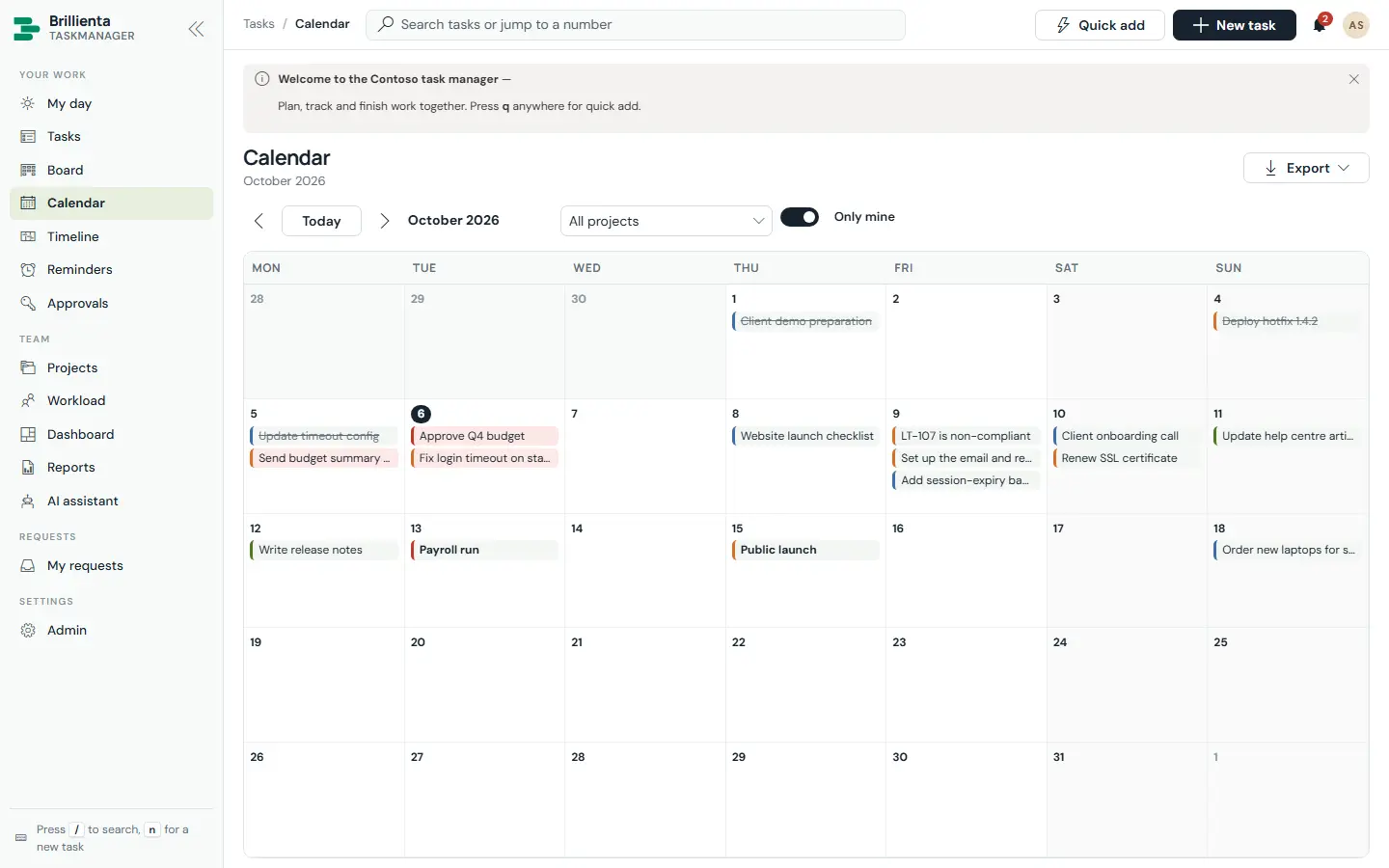
Task: Click the AI assistant icon
Action: point(28,502)
